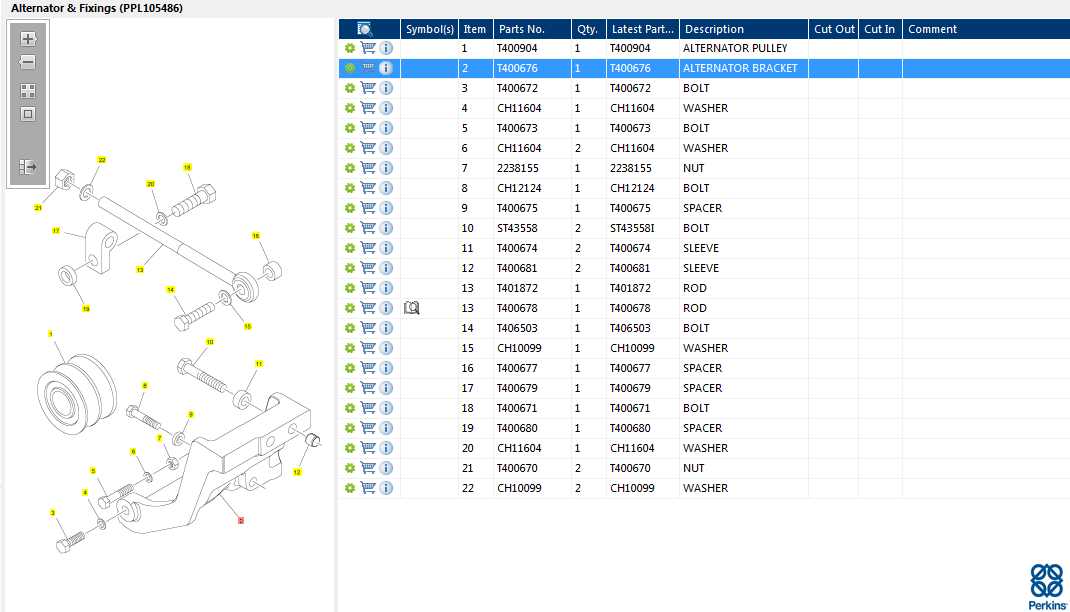Viewport: 1070px width, 612px height.
Task: Select callout 1 on the pulley diagram
Action: (50, 334)
